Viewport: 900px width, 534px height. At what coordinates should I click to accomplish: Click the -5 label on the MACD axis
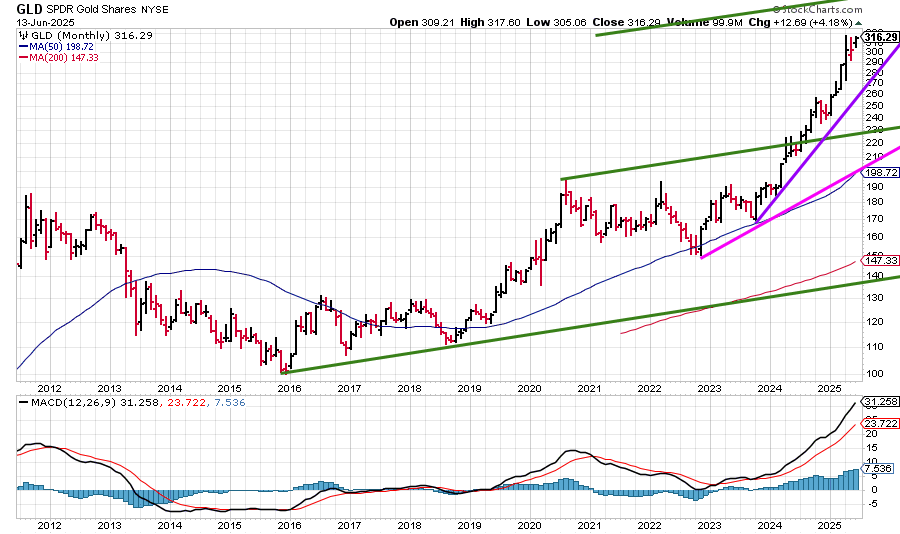pos(871,504)
